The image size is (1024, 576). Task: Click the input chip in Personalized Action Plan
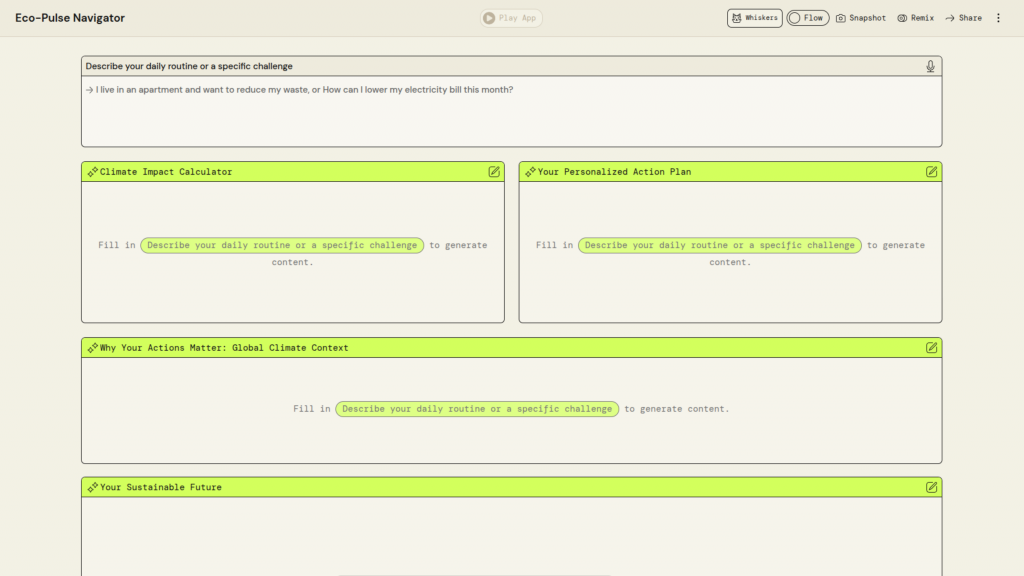719,245
